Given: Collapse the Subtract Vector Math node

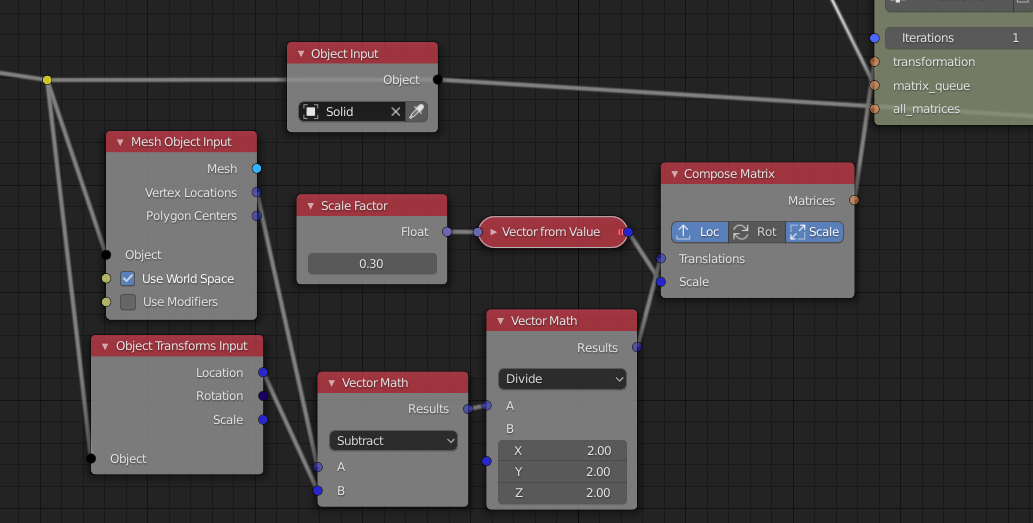Looking at the screenshot, I should (331, 383).
